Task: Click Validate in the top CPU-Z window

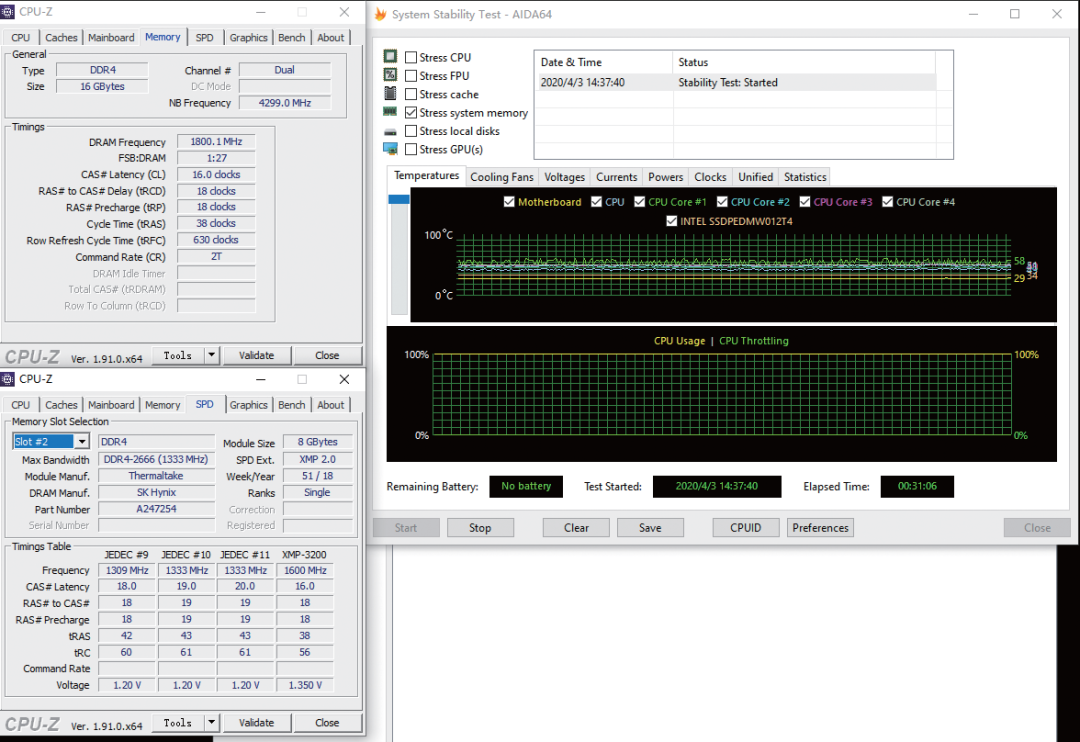Action: (256, 355)
